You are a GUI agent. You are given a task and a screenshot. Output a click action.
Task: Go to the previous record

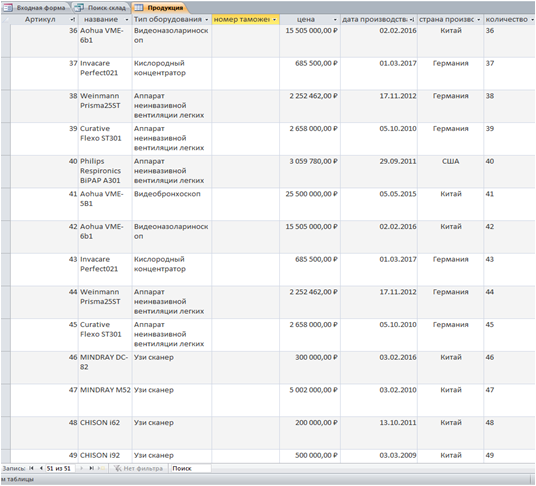click(x=41, y=468)
